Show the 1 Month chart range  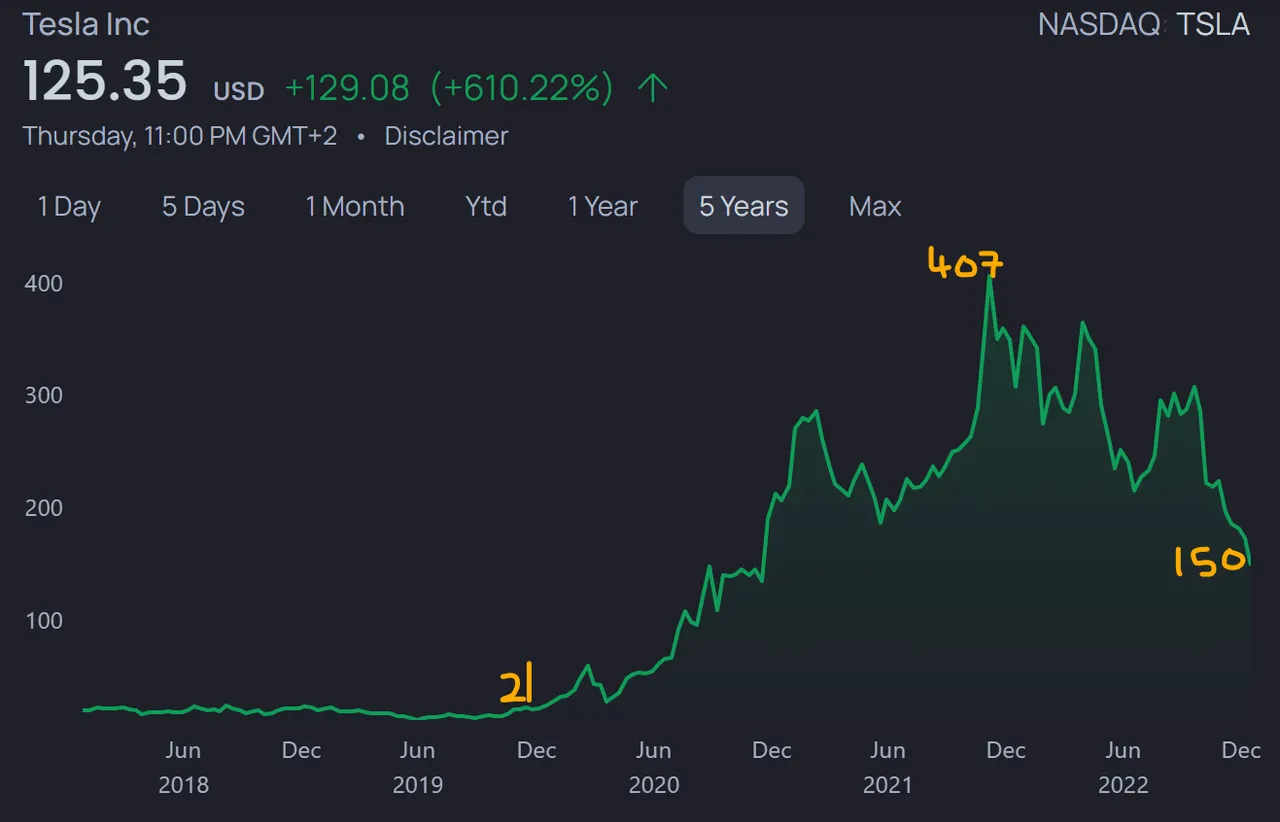click(x=355, y=206)
